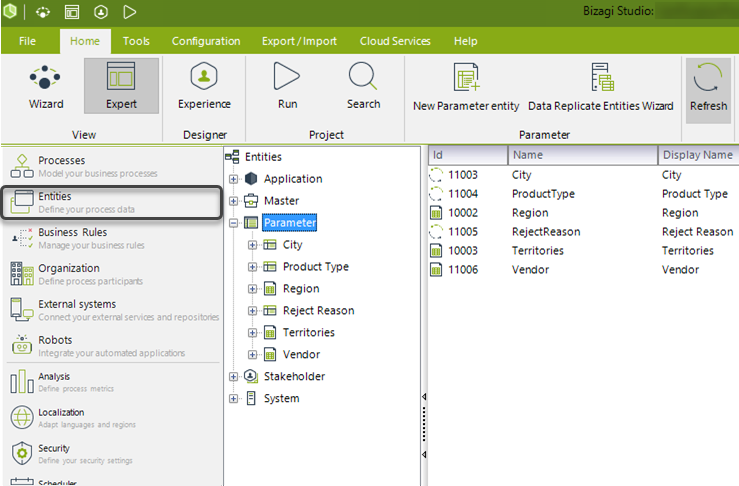This screenshot has width=739, height=486.
Task: Click the Run quick-access play icon in title bar
Action: (130, 12)
